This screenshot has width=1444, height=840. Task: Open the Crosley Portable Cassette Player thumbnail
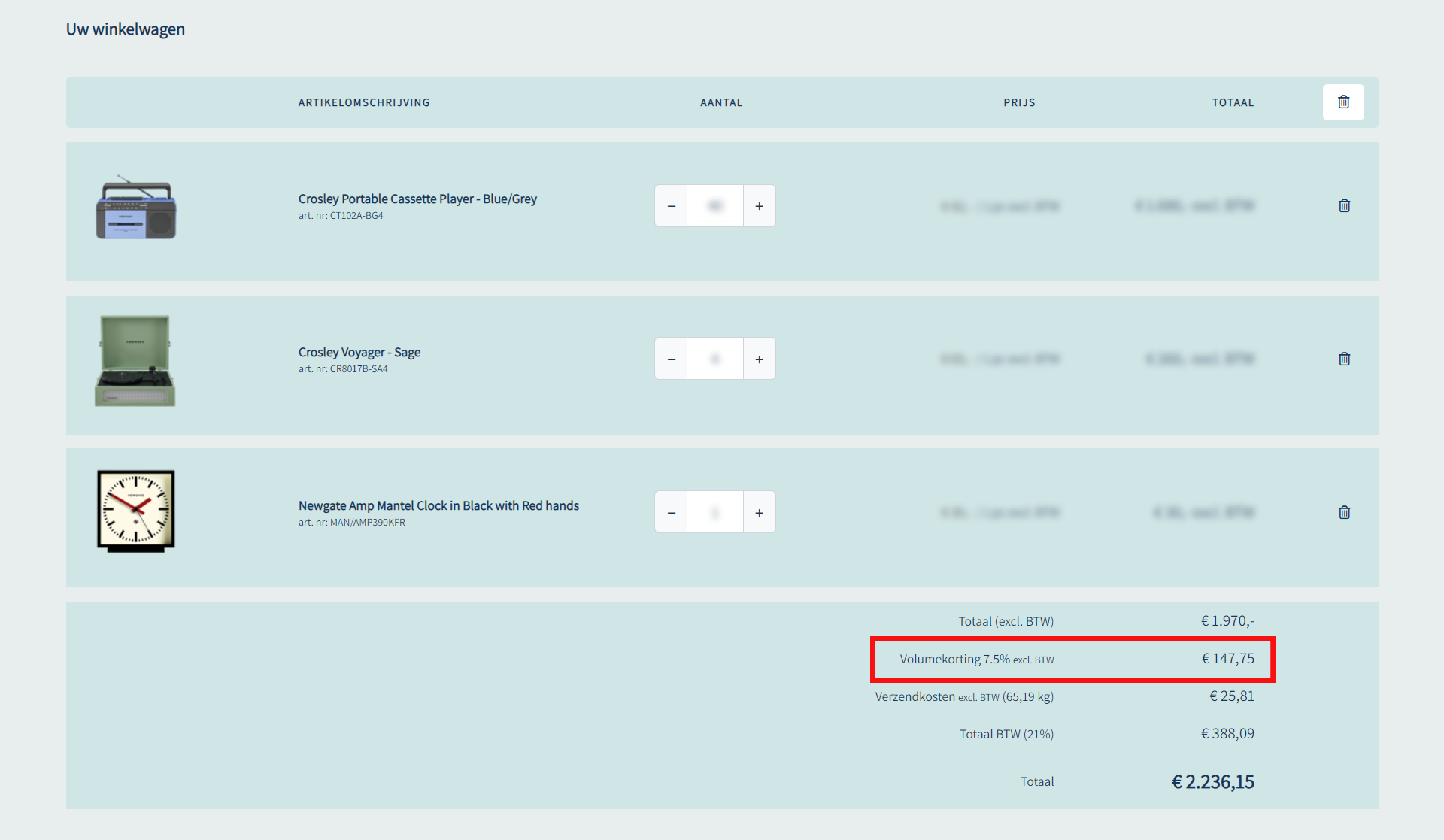click(x=136, y=208)
